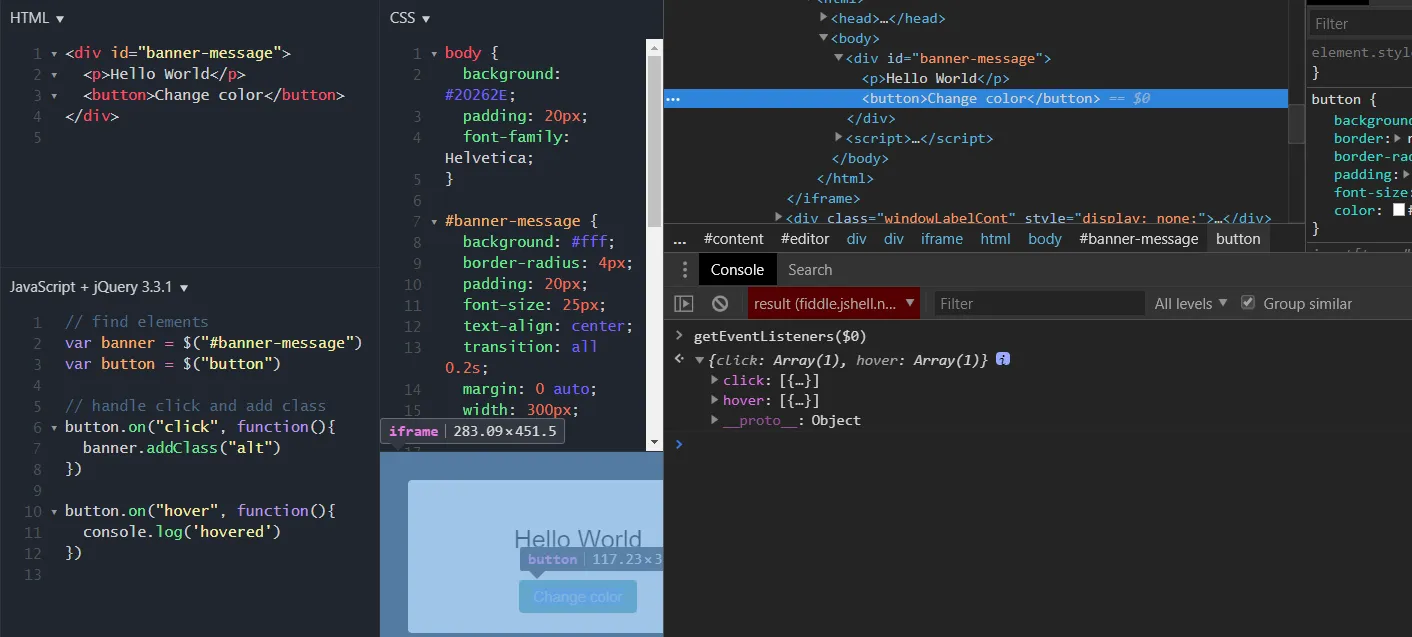This screenshot has height=637, width=1412.
Task: Select html in the breadcrumb bar
Action: tap(995, 239)
